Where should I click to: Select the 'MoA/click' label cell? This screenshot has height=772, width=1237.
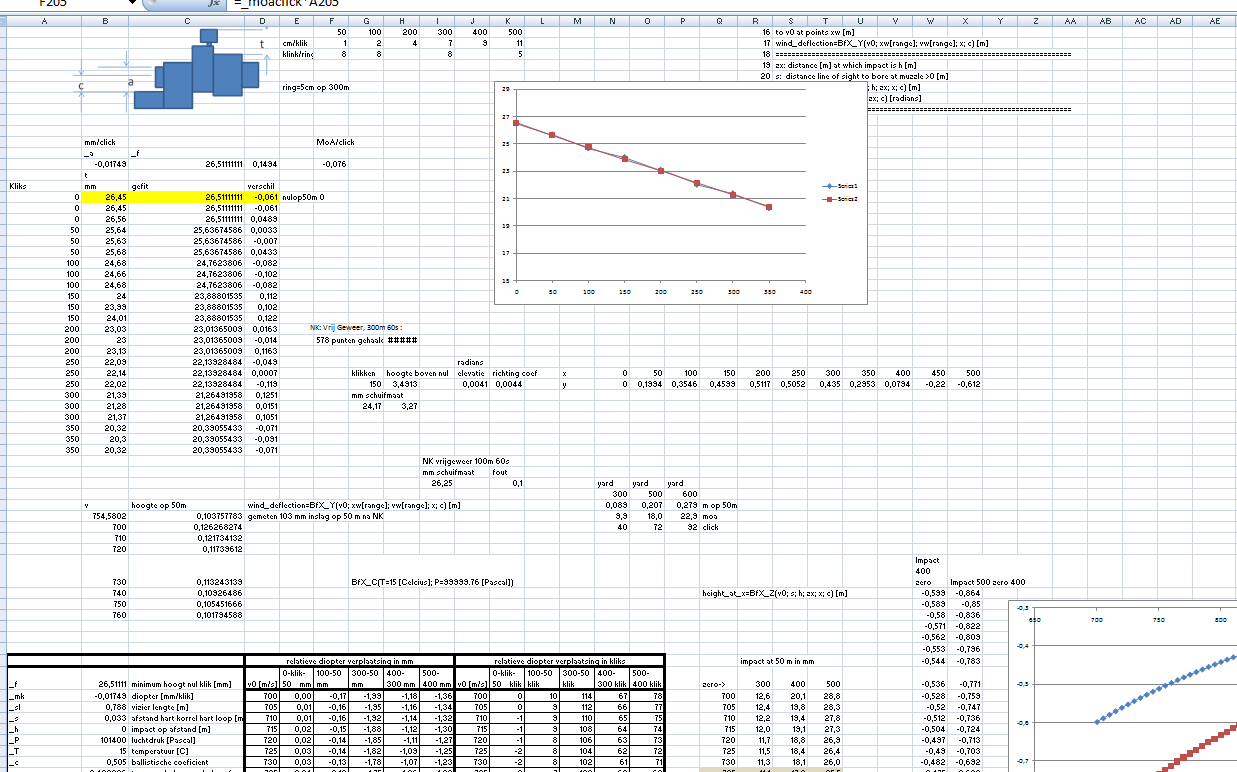coord(336,142)
